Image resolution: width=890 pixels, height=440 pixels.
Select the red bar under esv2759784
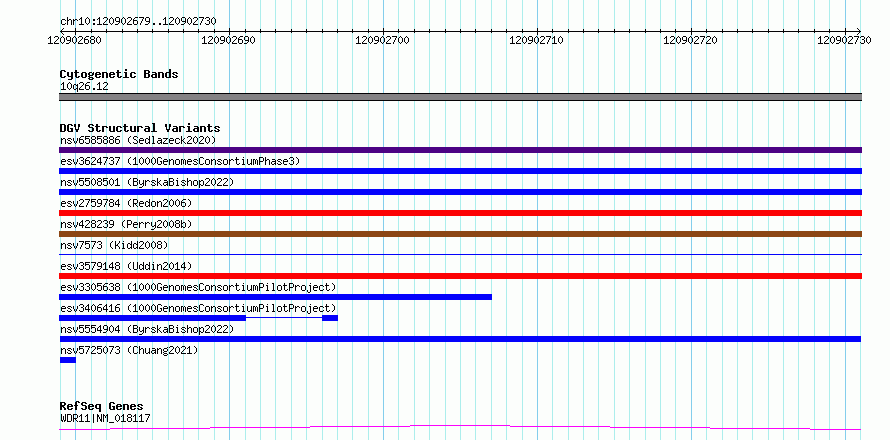[460, 213]
